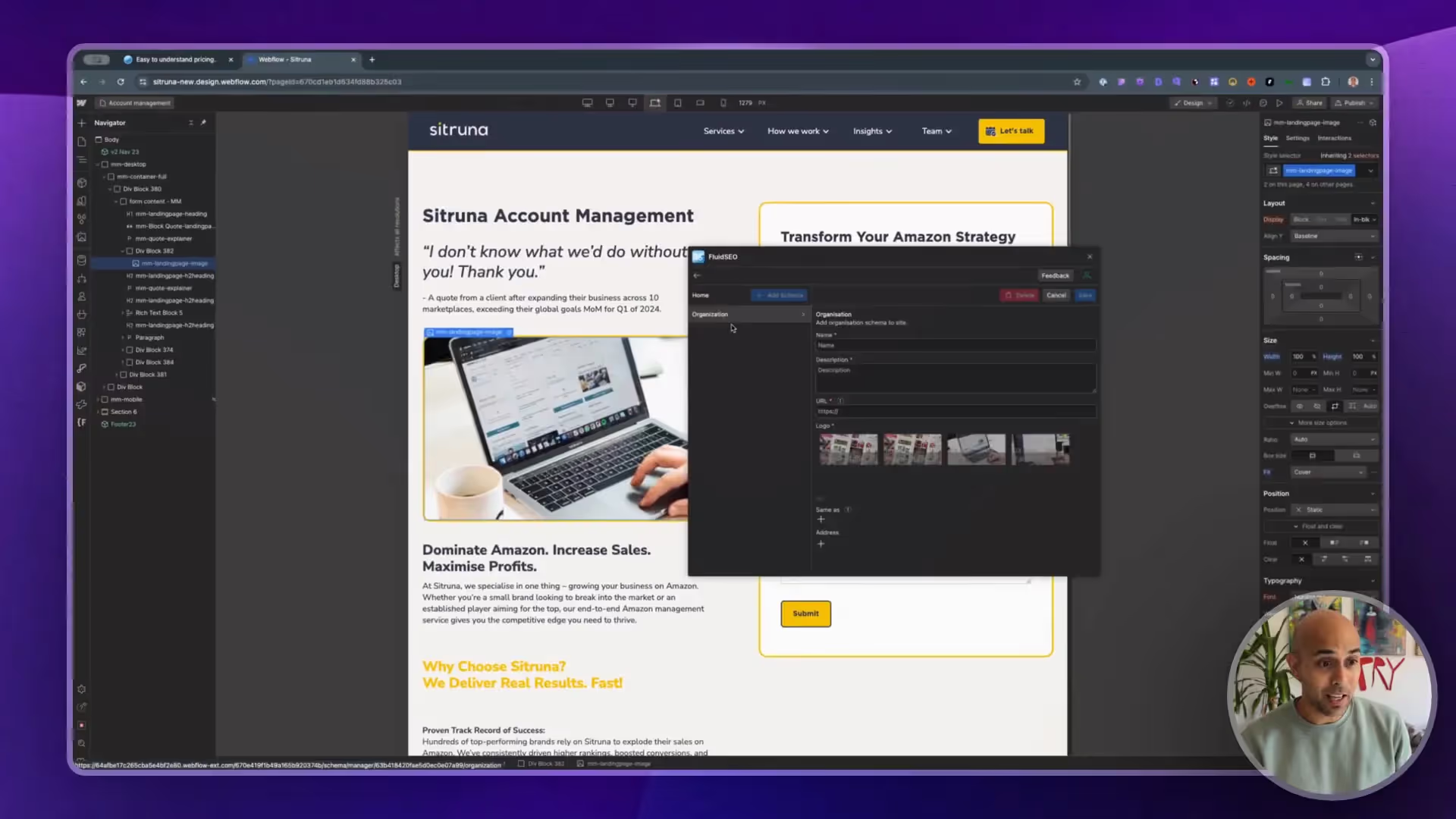Go back in FluidSEO panel
This screenshot has height=819, width=1456.
click(697, 276)
